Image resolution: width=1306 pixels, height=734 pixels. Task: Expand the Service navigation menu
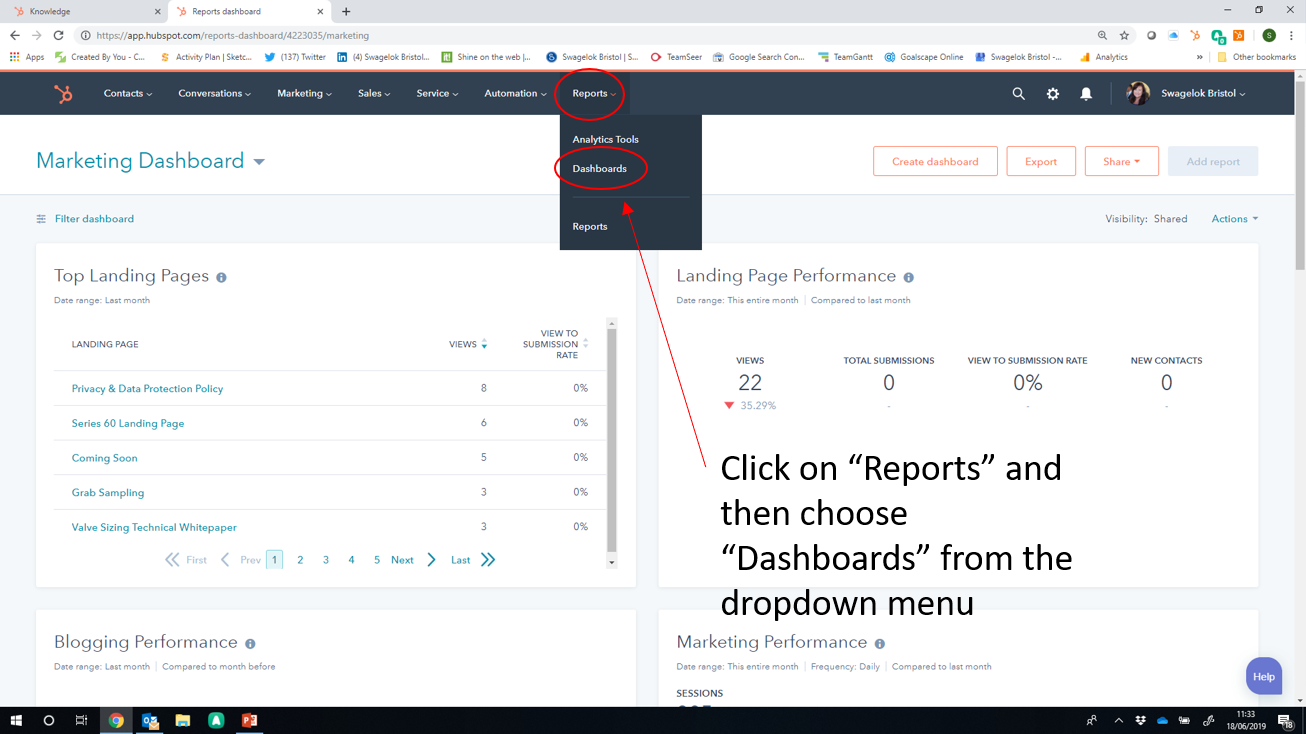point(437,94)
